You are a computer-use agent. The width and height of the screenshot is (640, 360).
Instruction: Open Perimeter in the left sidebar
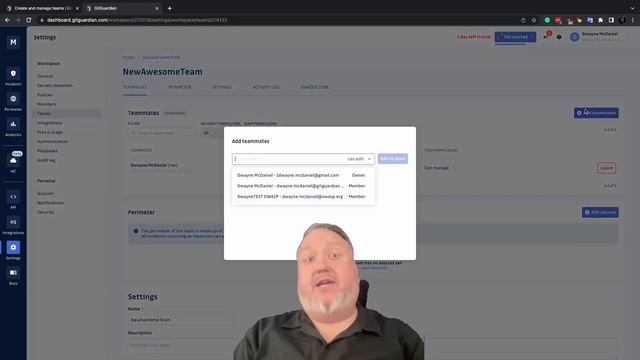13,102
